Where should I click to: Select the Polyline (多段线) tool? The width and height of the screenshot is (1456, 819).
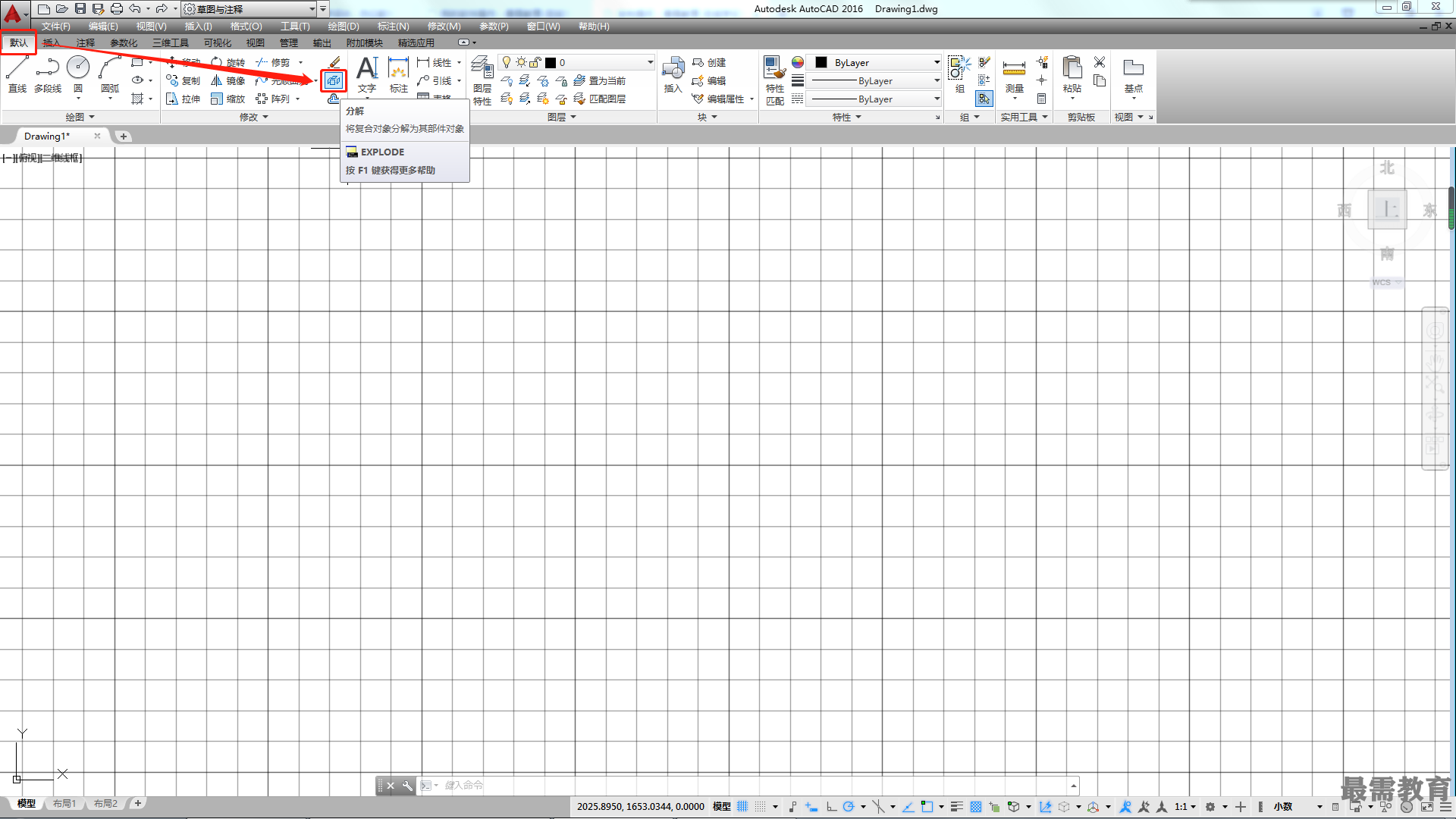point(48,74)
